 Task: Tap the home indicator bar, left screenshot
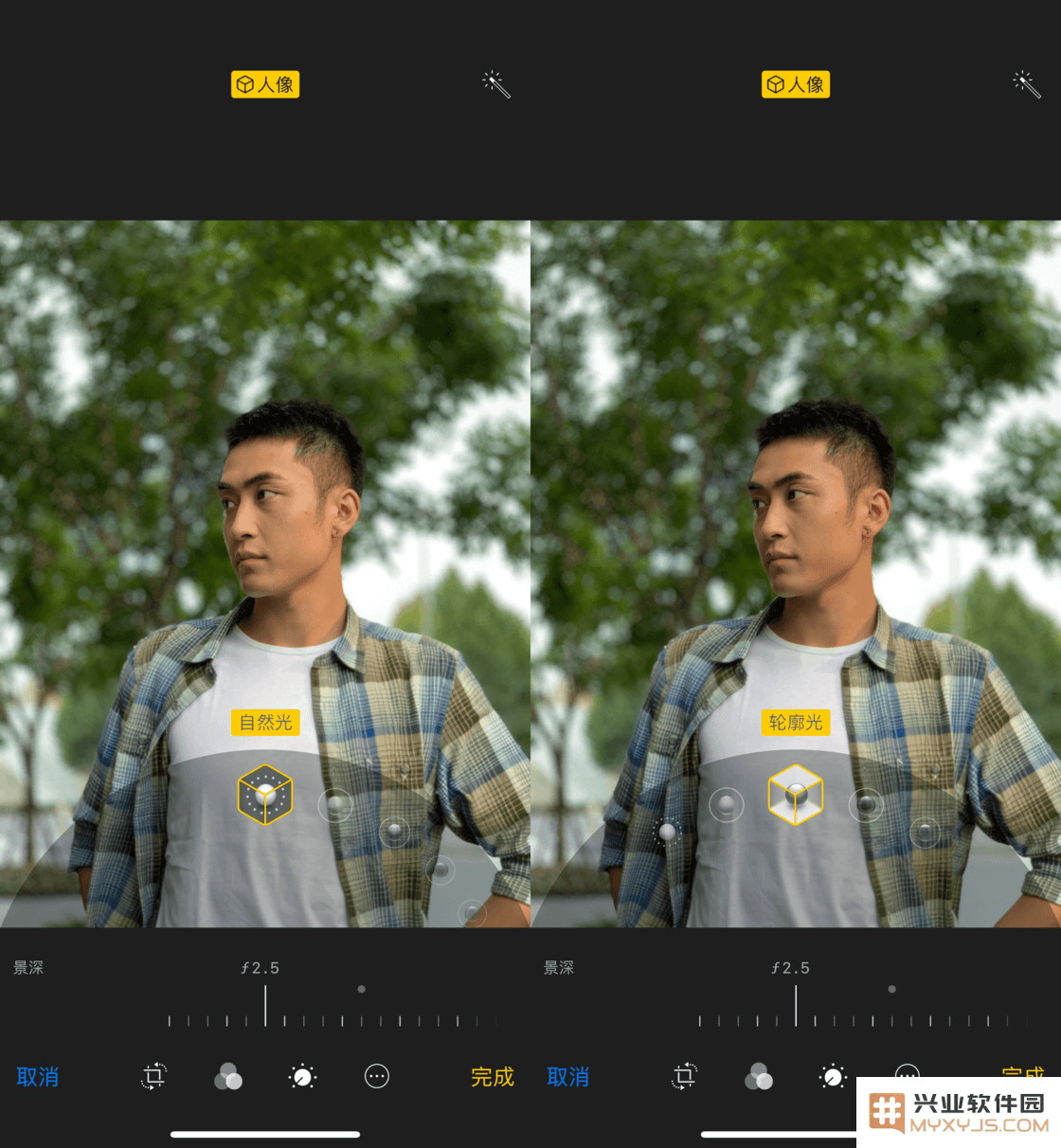pos(265,1134)
